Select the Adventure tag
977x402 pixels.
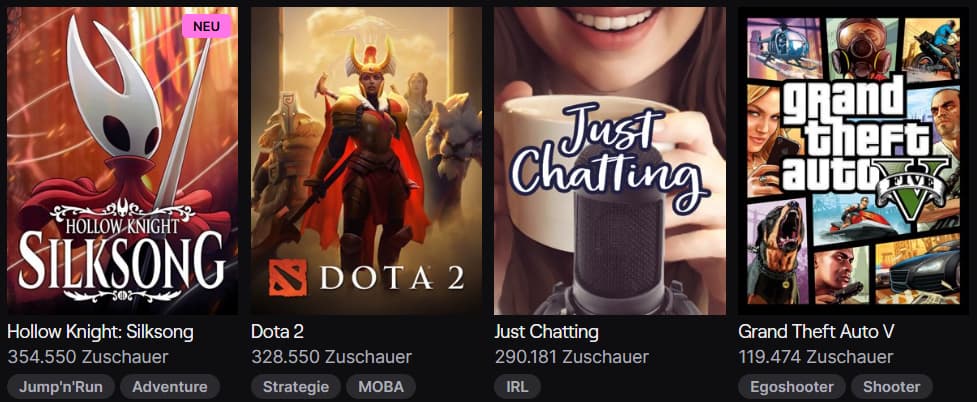tap(169, 386)
